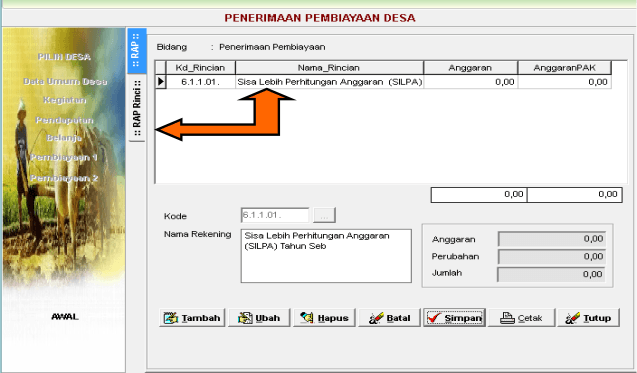Click the Anggaran amount field
637x373 pixels.
(552, 239)
